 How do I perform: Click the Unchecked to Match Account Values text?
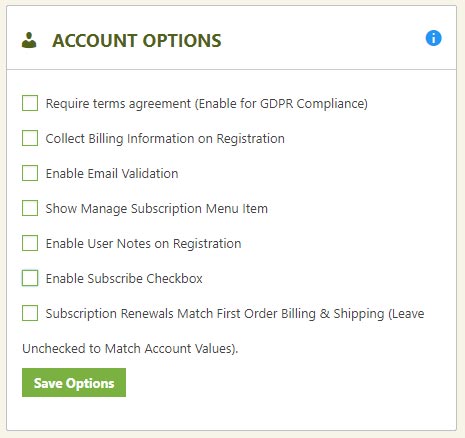[130, 349]
